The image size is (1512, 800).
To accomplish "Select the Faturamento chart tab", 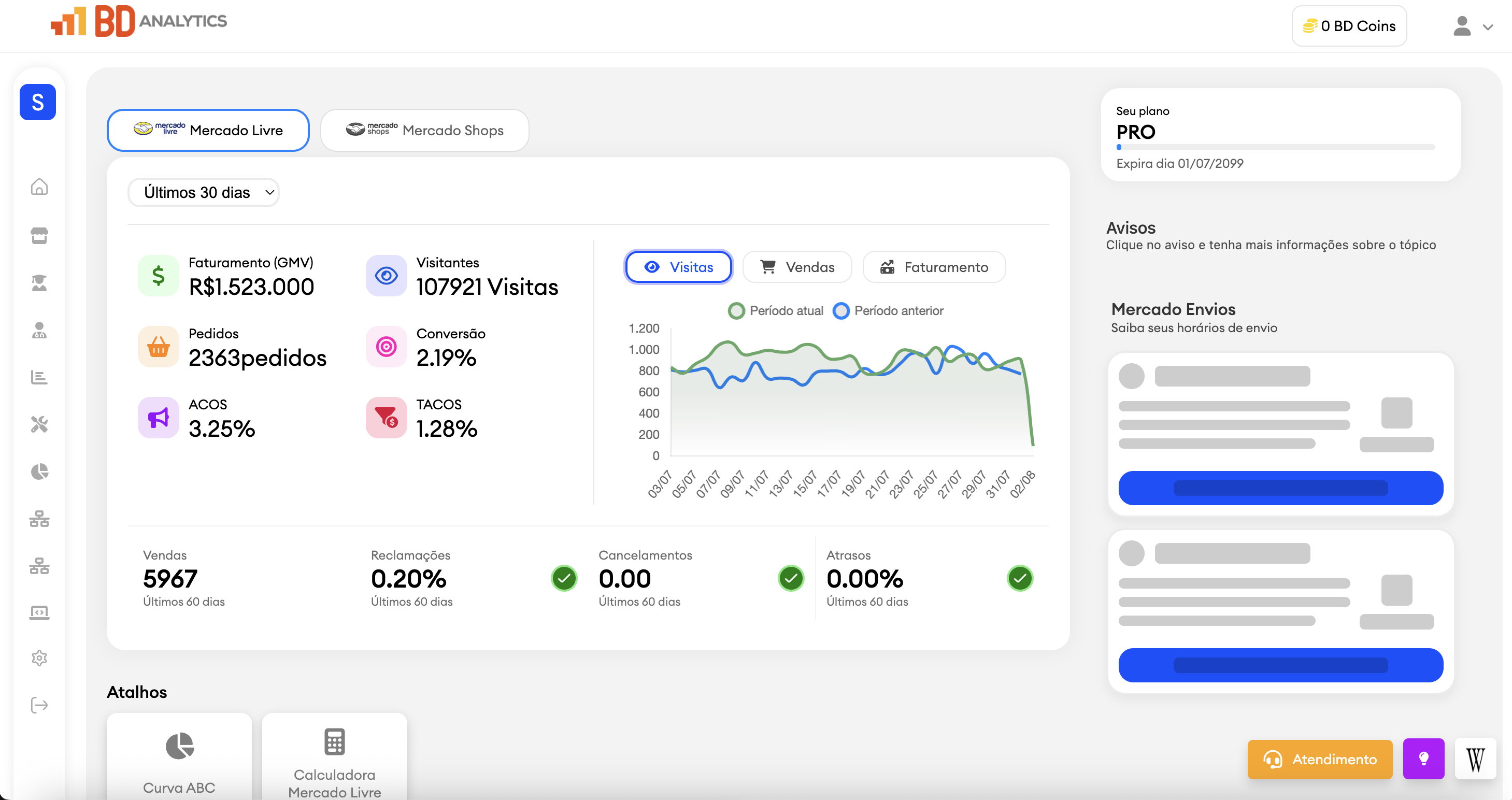I will [x=934, y=267].
